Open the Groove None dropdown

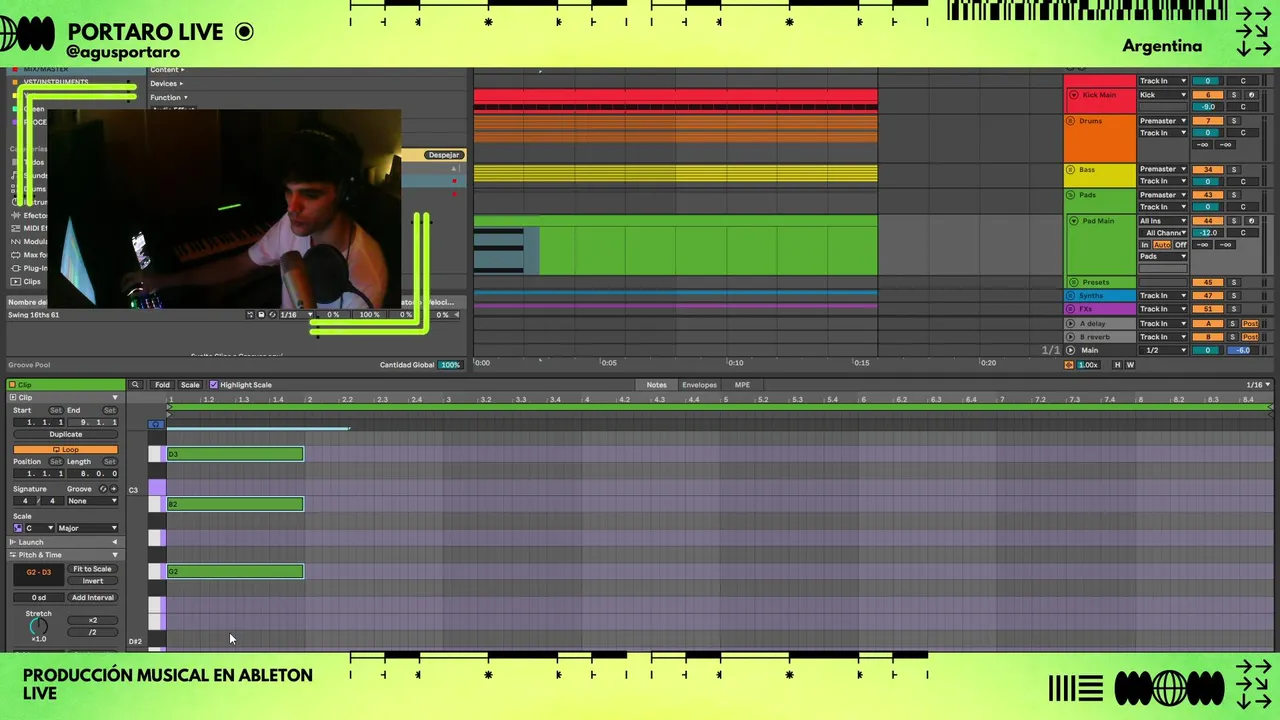coord(92,501)
